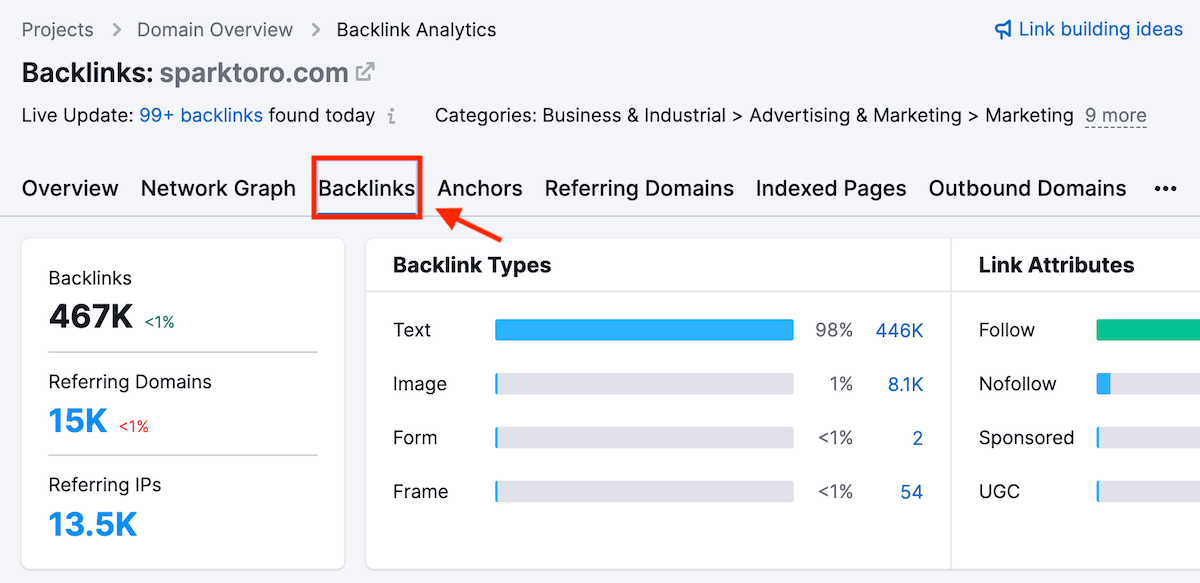Viewport: 1200px width, 583px height.
Task: Expand the '9 more' categories
Action: 1115,116
